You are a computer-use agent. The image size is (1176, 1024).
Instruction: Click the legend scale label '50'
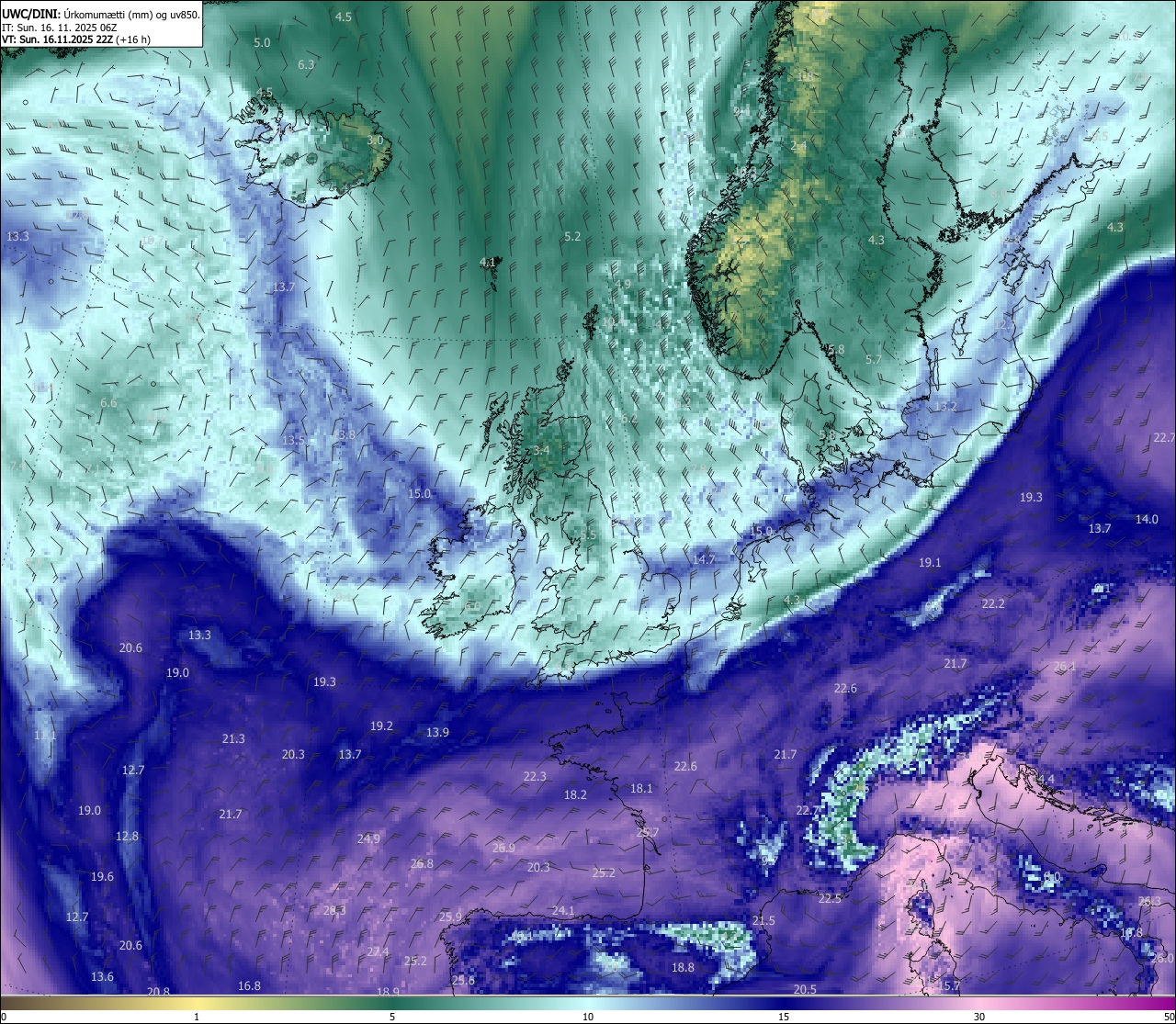pos(1168,1017)
